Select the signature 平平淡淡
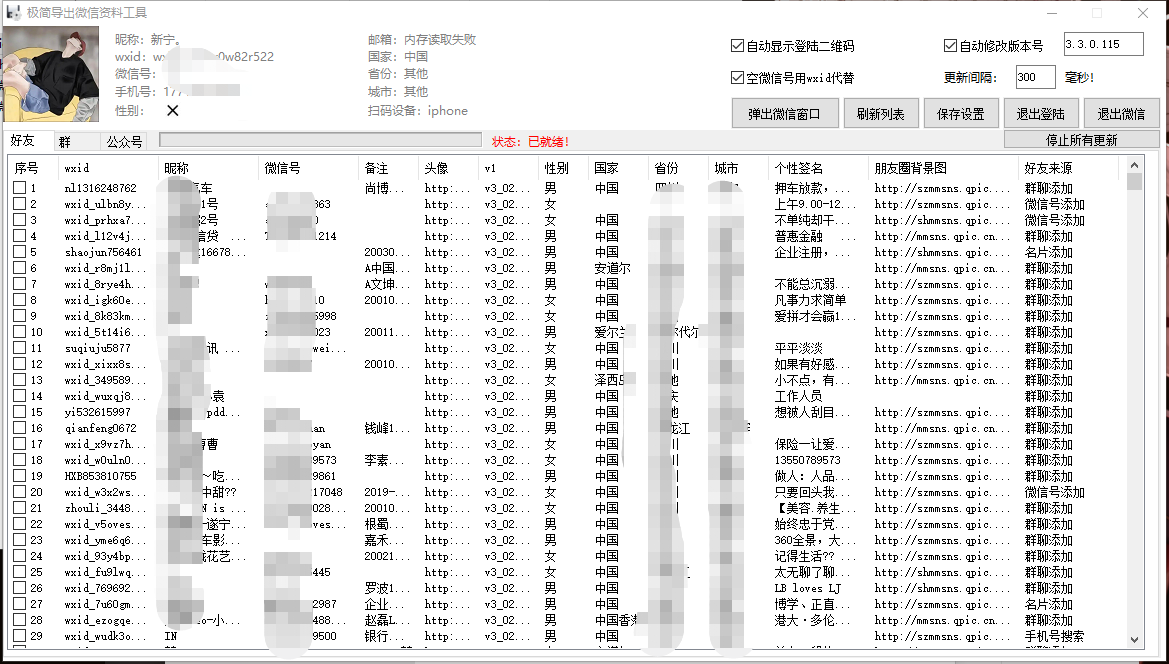 click(798, 348)
